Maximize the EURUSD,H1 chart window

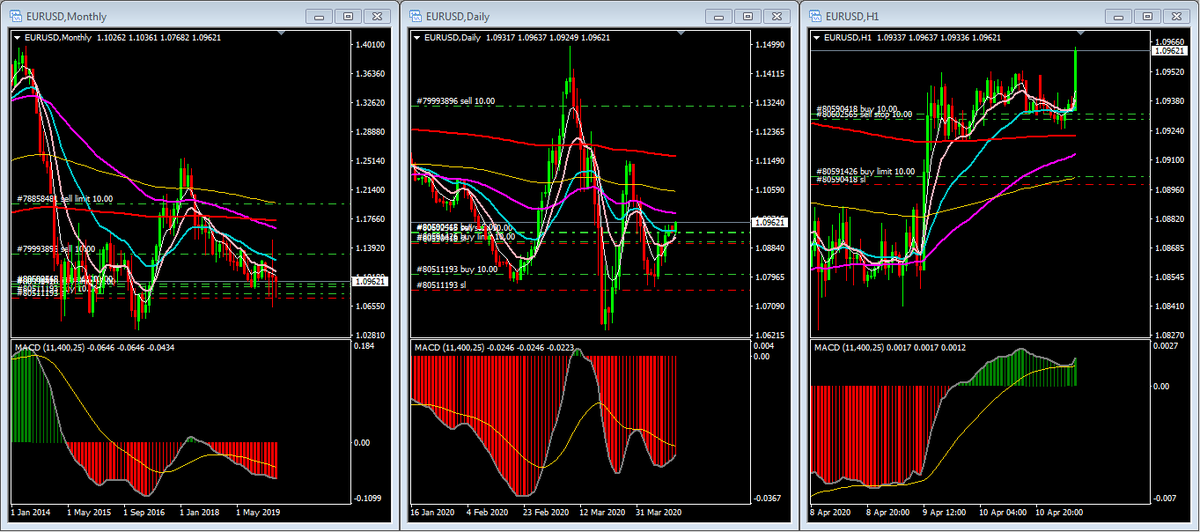click(x=1149, y=16)
